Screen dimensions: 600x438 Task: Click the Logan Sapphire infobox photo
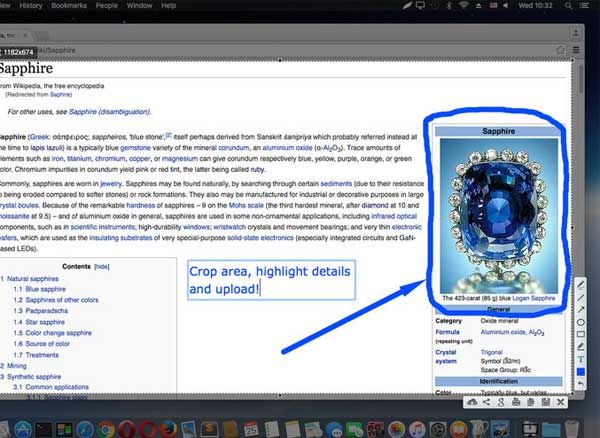[x=499, y=216]
